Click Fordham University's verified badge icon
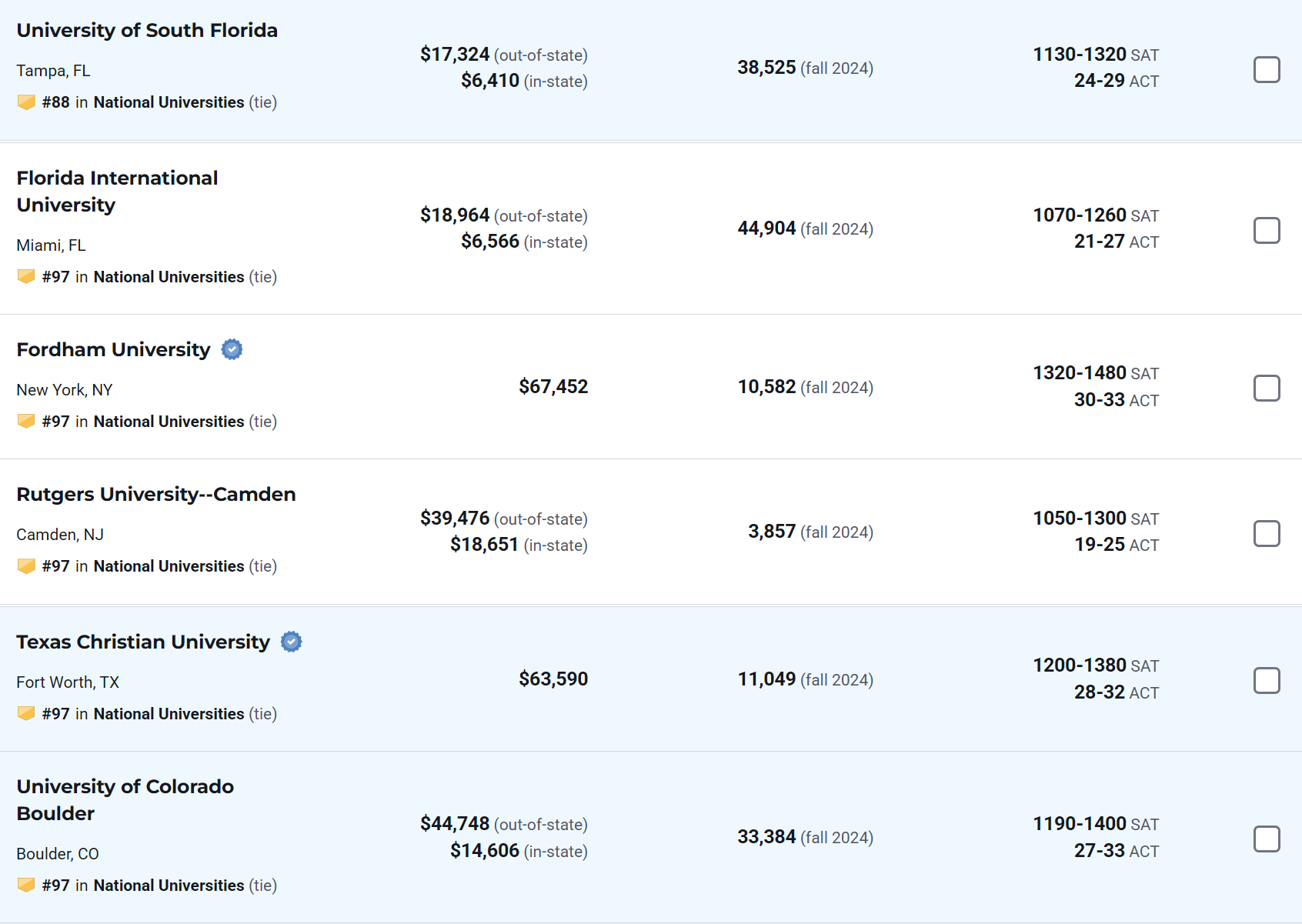Image resolution: width=1302 pixels, height=924 pixels. [x=232, y=349]
